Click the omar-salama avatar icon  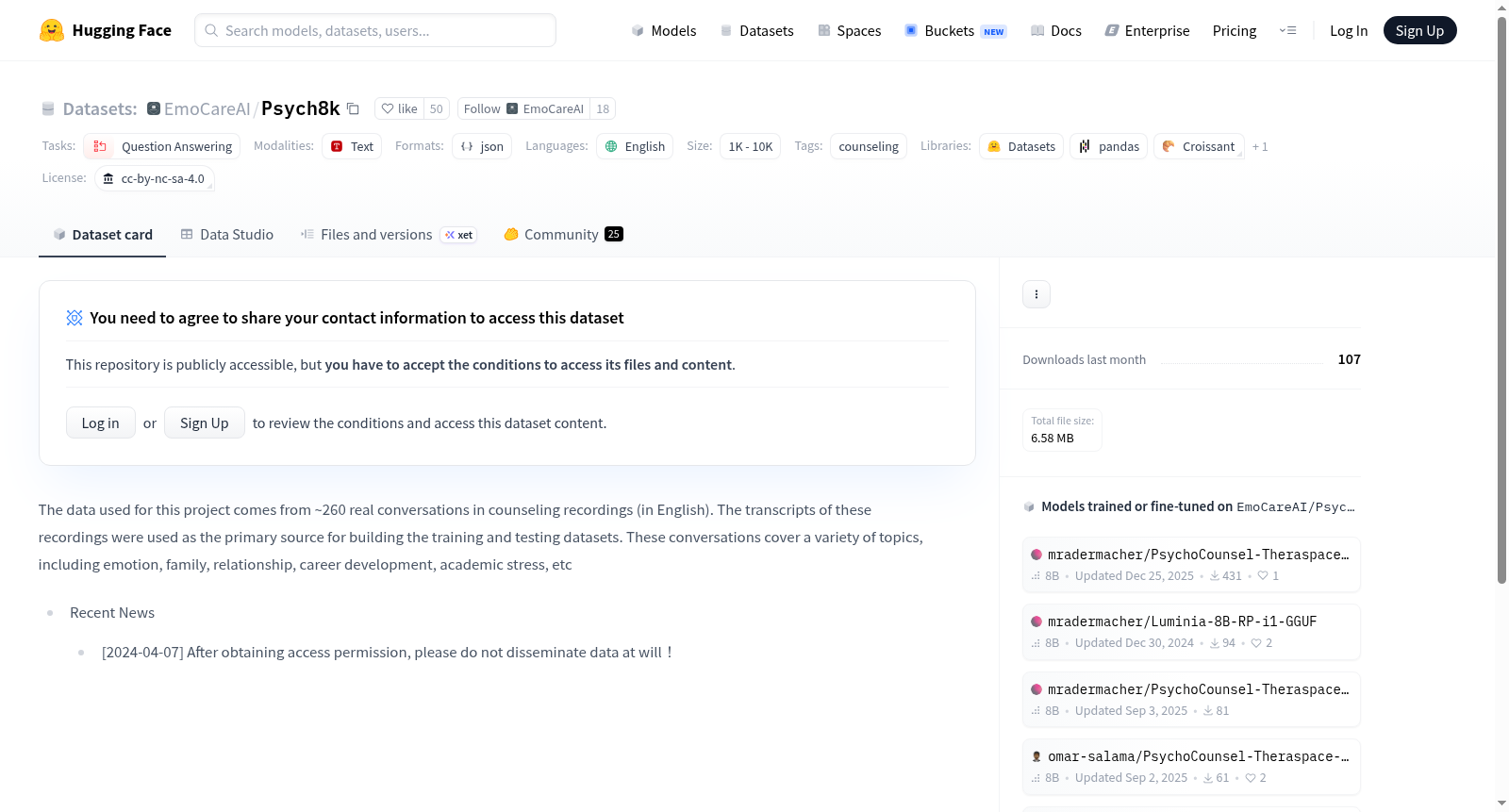[1036, 756]
